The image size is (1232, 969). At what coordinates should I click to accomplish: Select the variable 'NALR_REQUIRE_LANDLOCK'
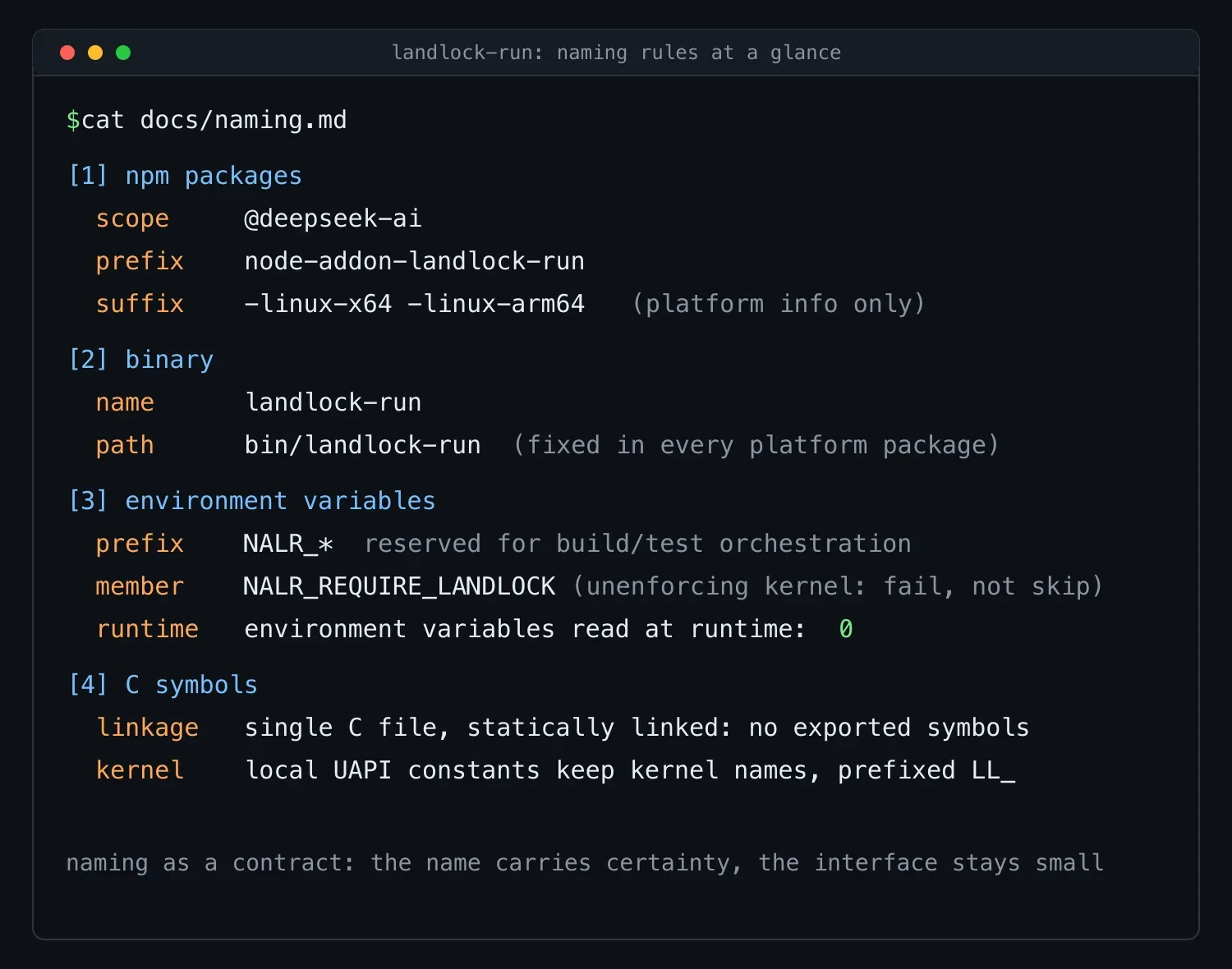point(399,586)
